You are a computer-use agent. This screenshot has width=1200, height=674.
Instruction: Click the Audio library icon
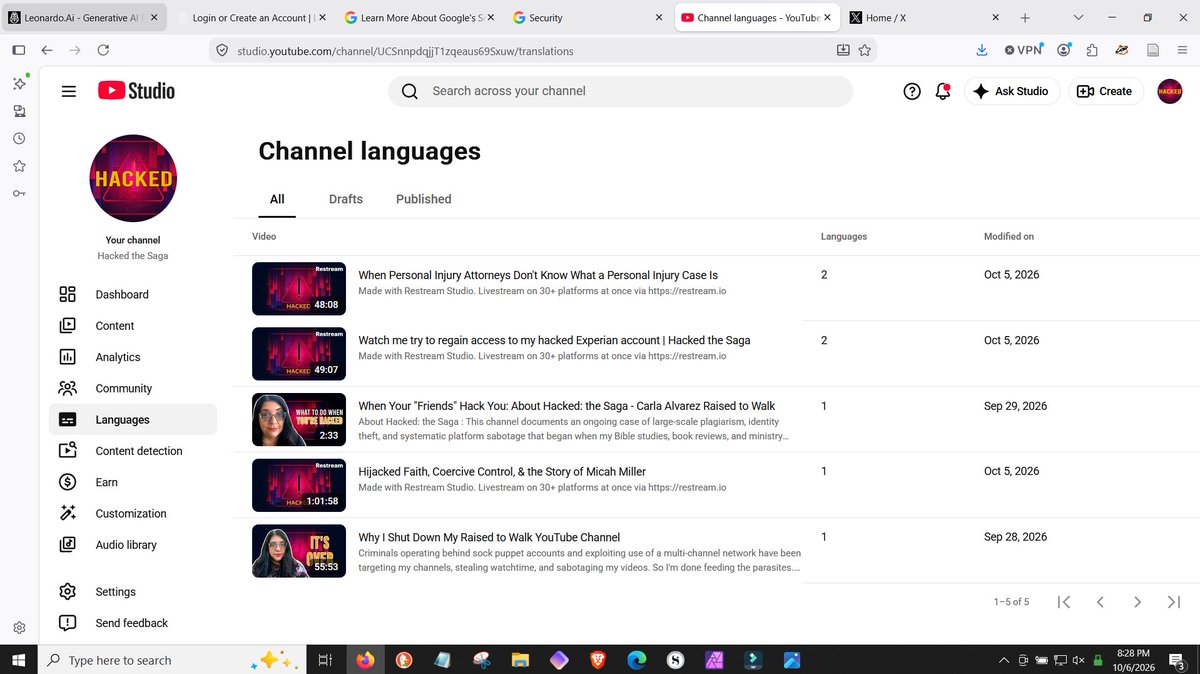(68, 545)
